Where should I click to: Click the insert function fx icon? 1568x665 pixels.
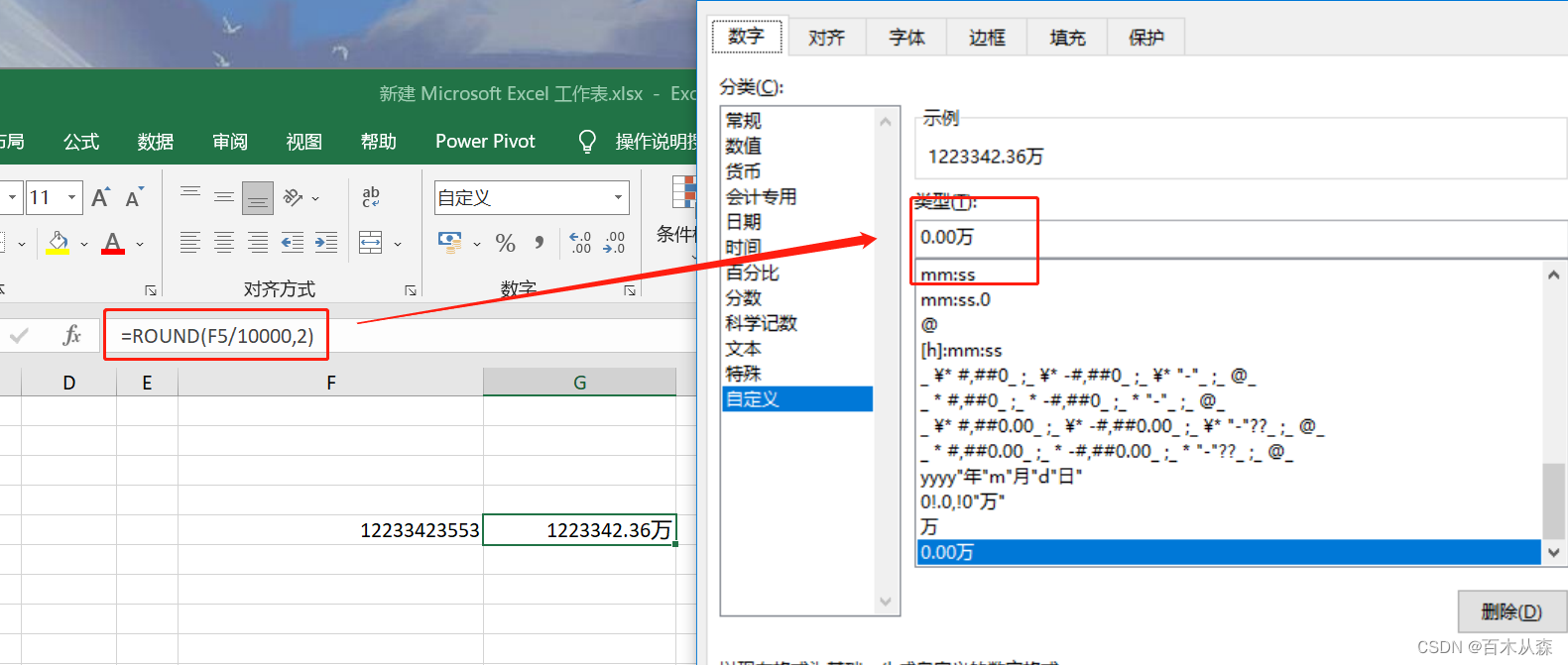pos(71,335)
